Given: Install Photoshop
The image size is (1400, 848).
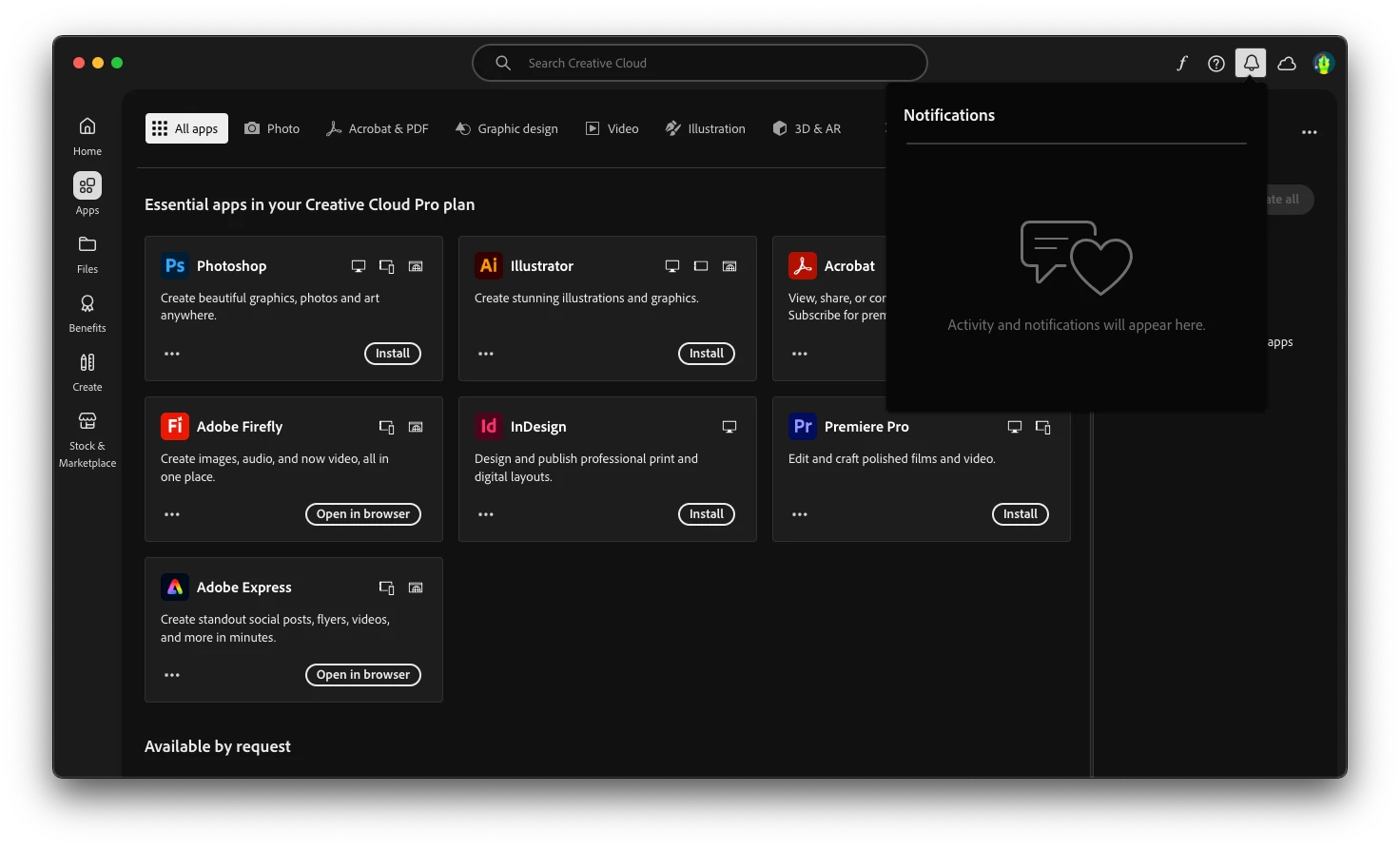Looking at the screenshot, I should [x=393, y=354].
